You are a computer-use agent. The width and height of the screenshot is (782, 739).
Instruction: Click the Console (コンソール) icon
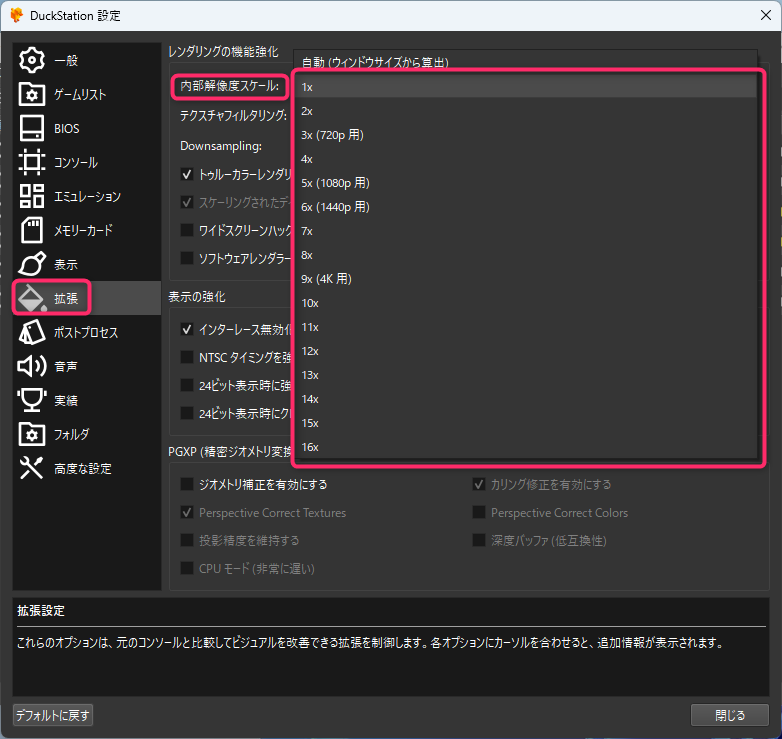[x=32, y=162]
